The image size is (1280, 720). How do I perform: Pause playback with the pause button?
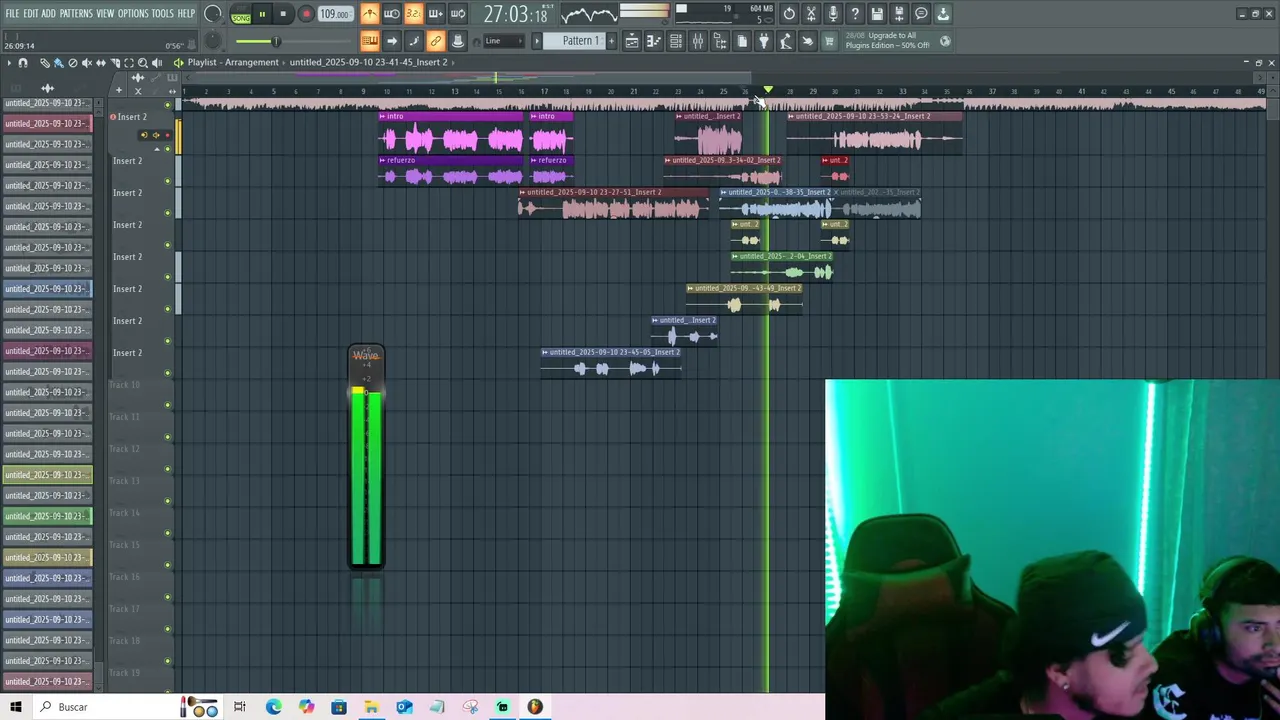click(x=262, y=14)
